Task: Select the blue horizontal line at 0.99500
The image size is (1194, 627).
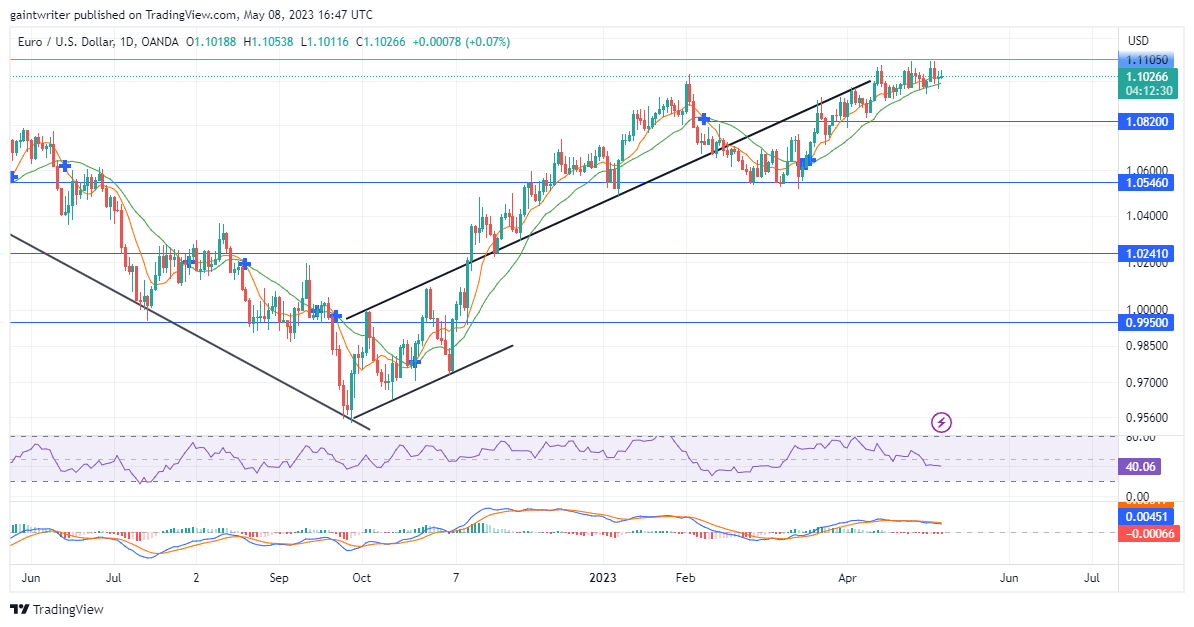Action: click(563, 323)
